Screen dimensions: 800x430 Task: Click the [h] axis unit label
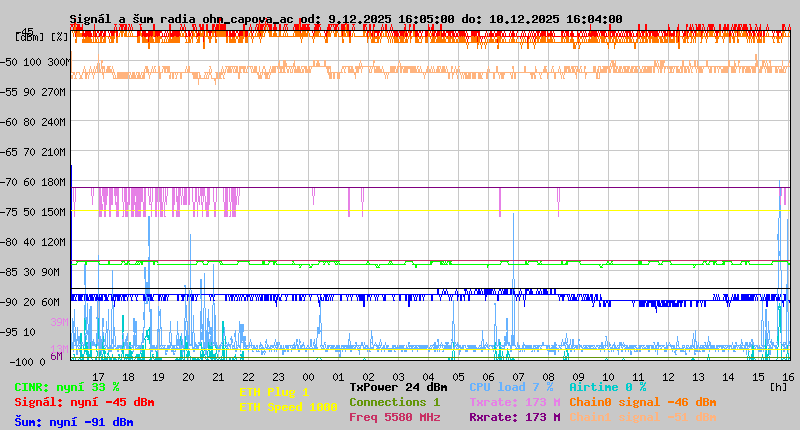778,387
